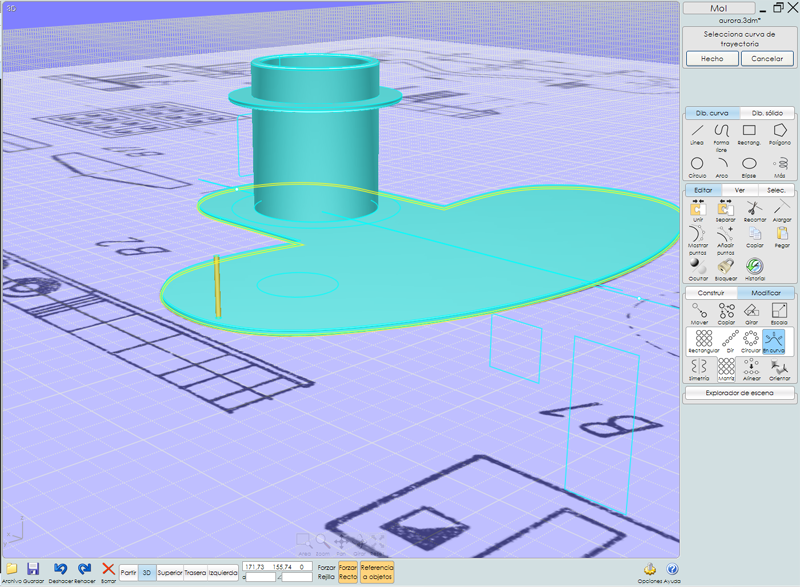Pick the Dir array option
The width and height of the screenshot is (800, 587).
click(x=730, y=341)
